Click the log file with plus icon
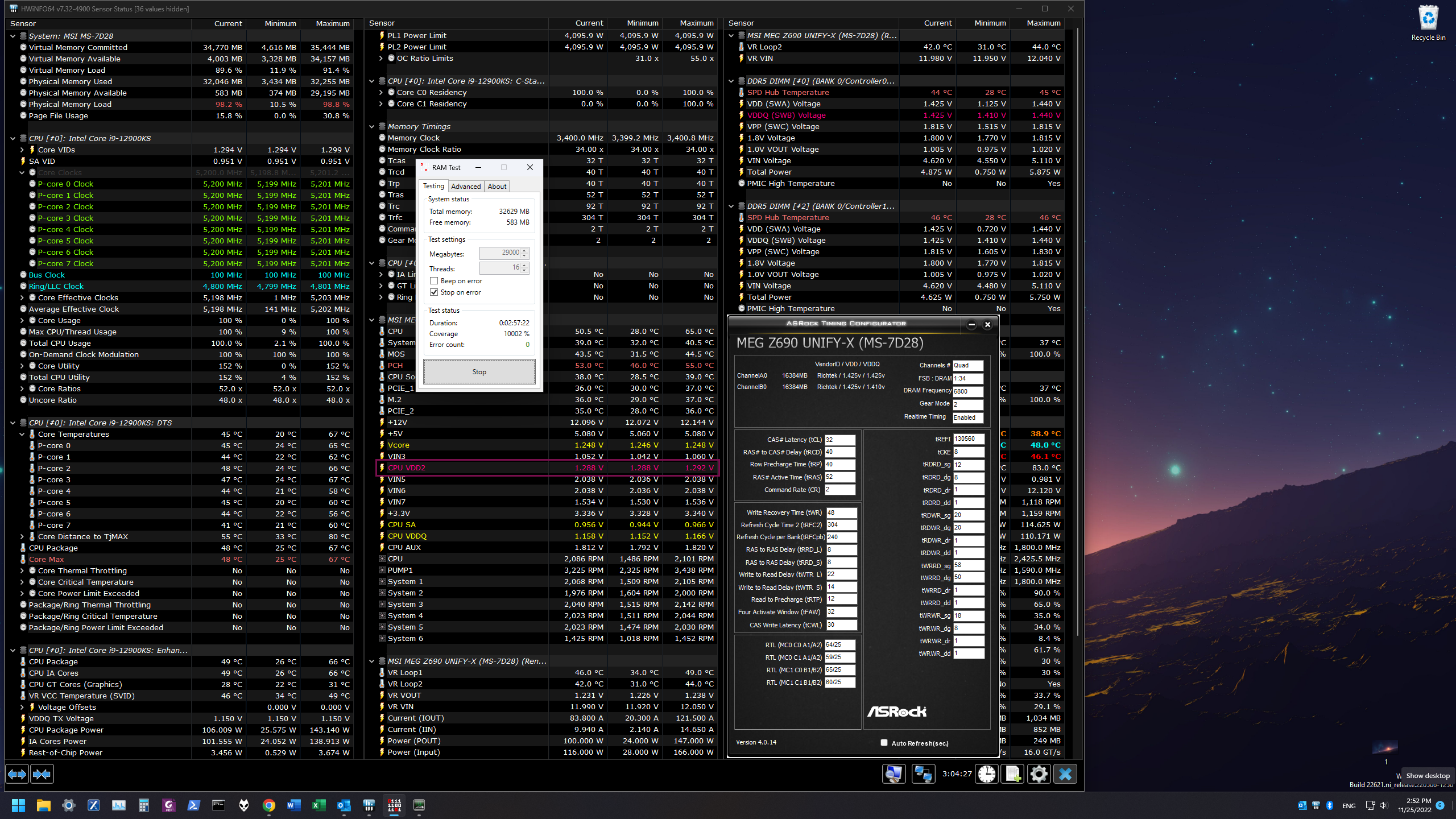This screenshot has width=1456, height=819. (x=1012, y=774)
